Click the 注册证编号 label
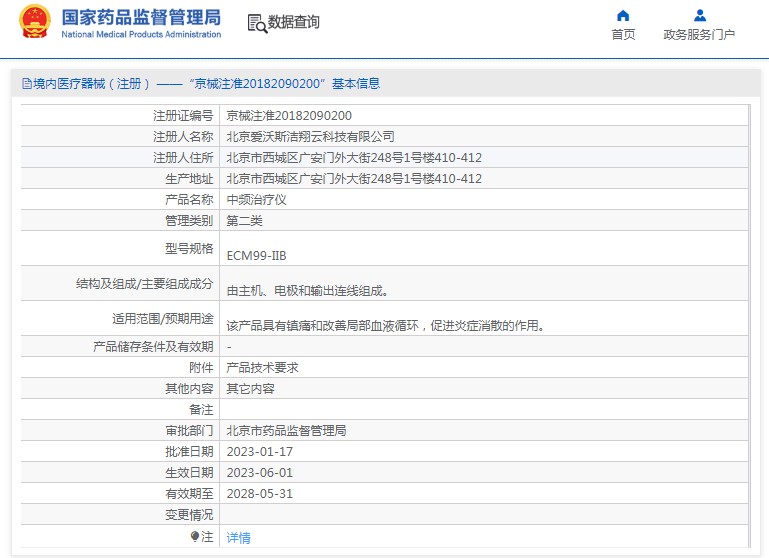Screen dimensions: 769x558 click(183, 116)
